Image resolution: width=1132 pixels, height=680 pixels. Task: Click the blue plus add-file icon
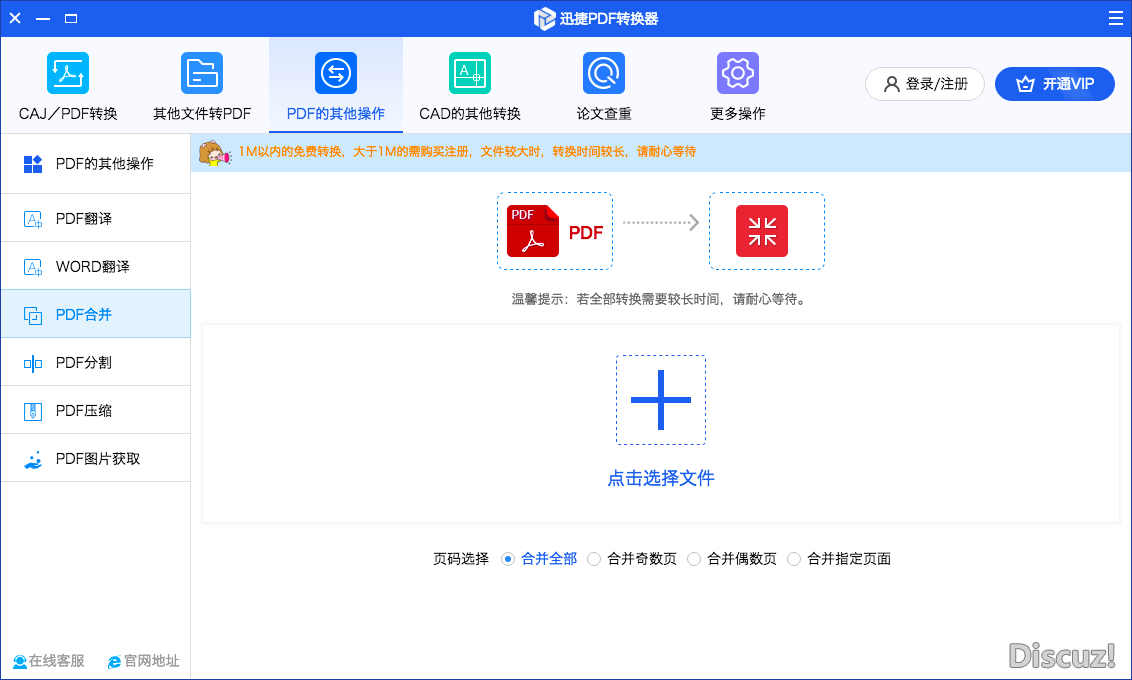661,400
